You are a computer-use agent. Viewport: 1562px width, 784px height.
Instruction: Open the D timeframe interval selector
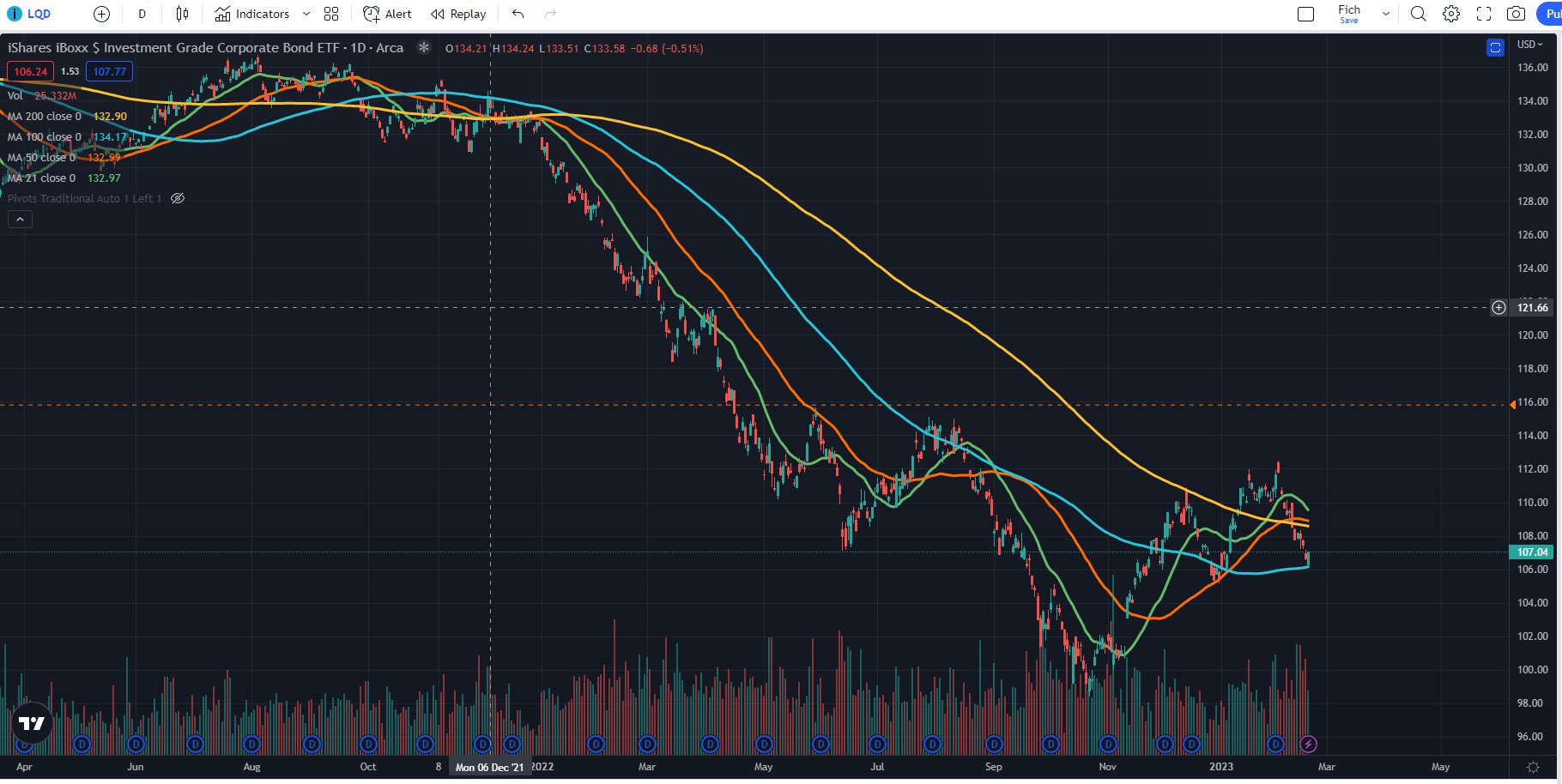[142, 14]
